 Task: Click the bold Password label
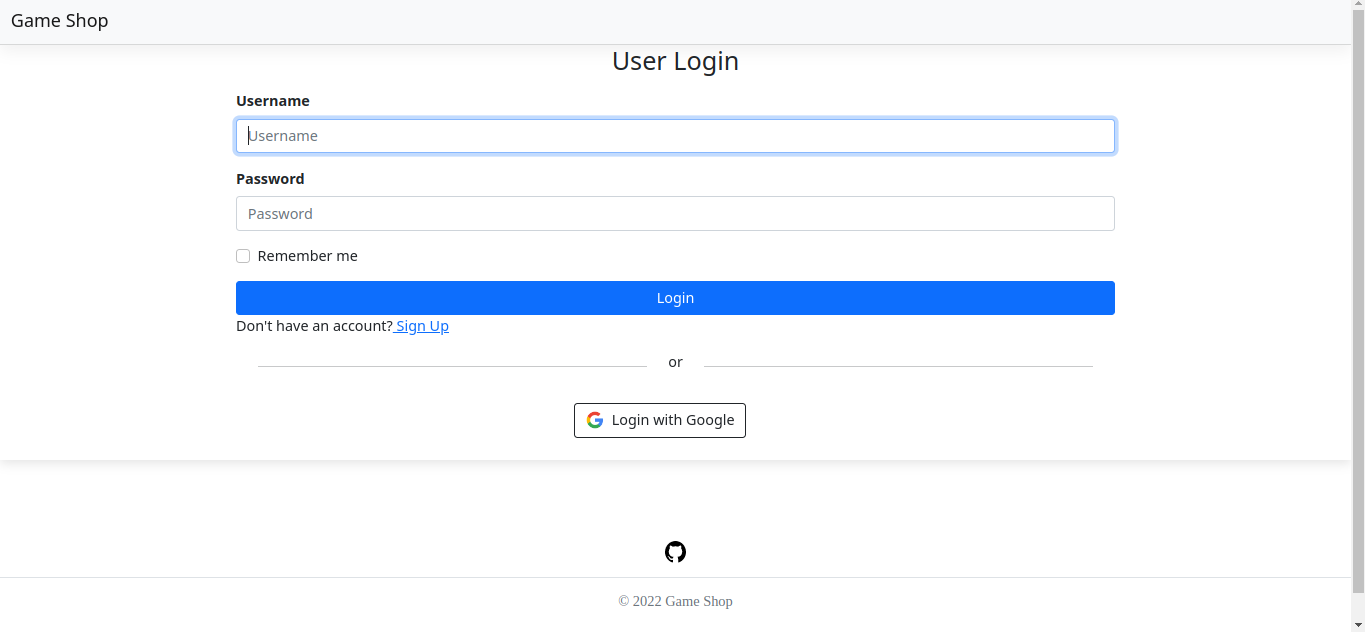270,179
